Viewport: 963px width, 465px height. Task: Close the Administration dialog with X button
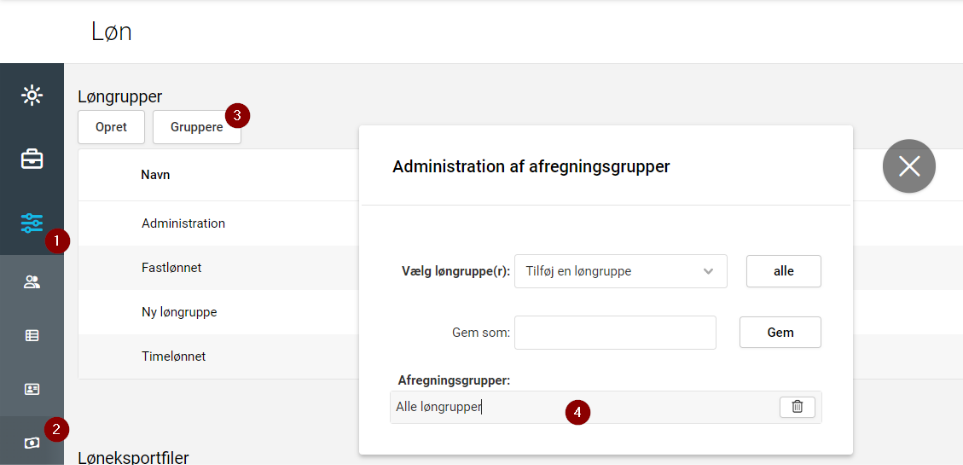[x=909, y=166]
